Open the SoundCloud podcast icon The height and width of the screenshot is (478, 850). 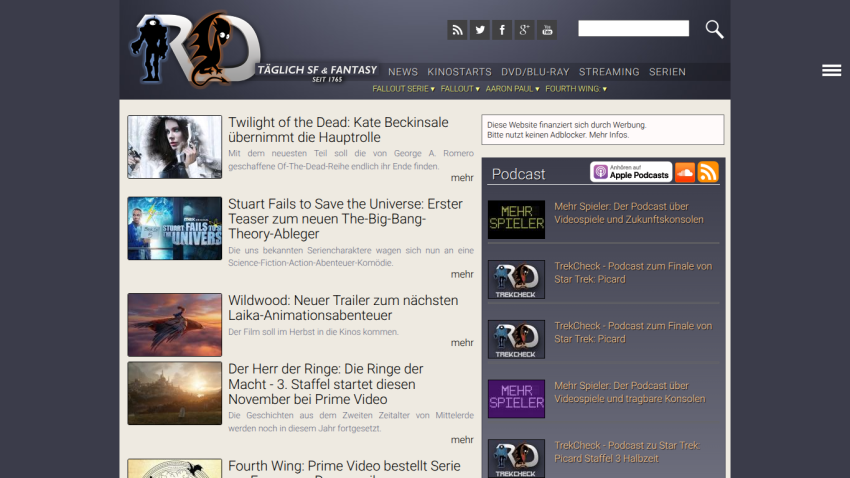pos(685,172)
